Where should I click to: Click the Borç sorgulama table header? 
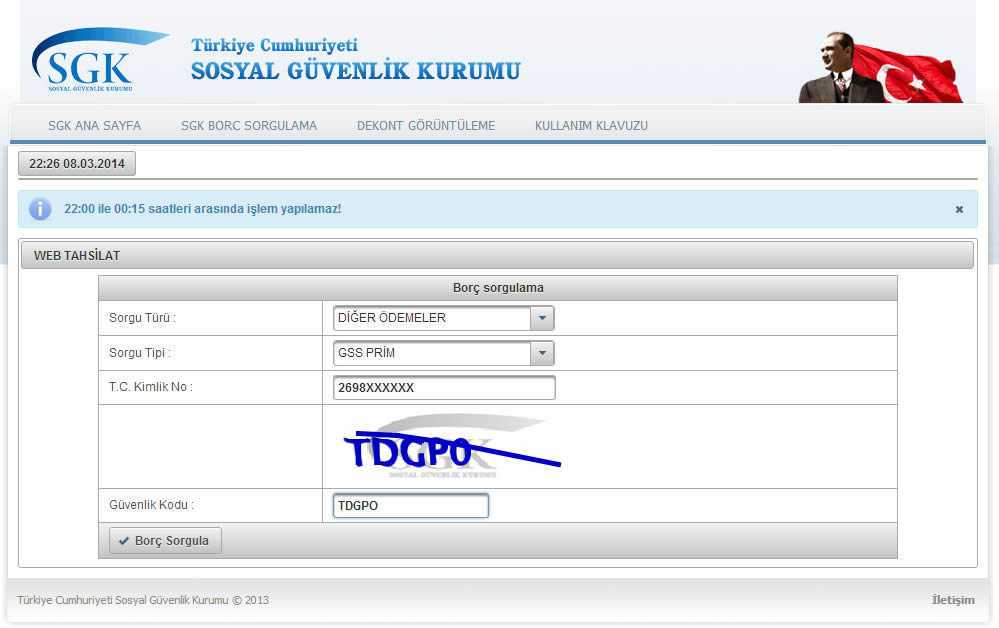[x=497, y=288]
